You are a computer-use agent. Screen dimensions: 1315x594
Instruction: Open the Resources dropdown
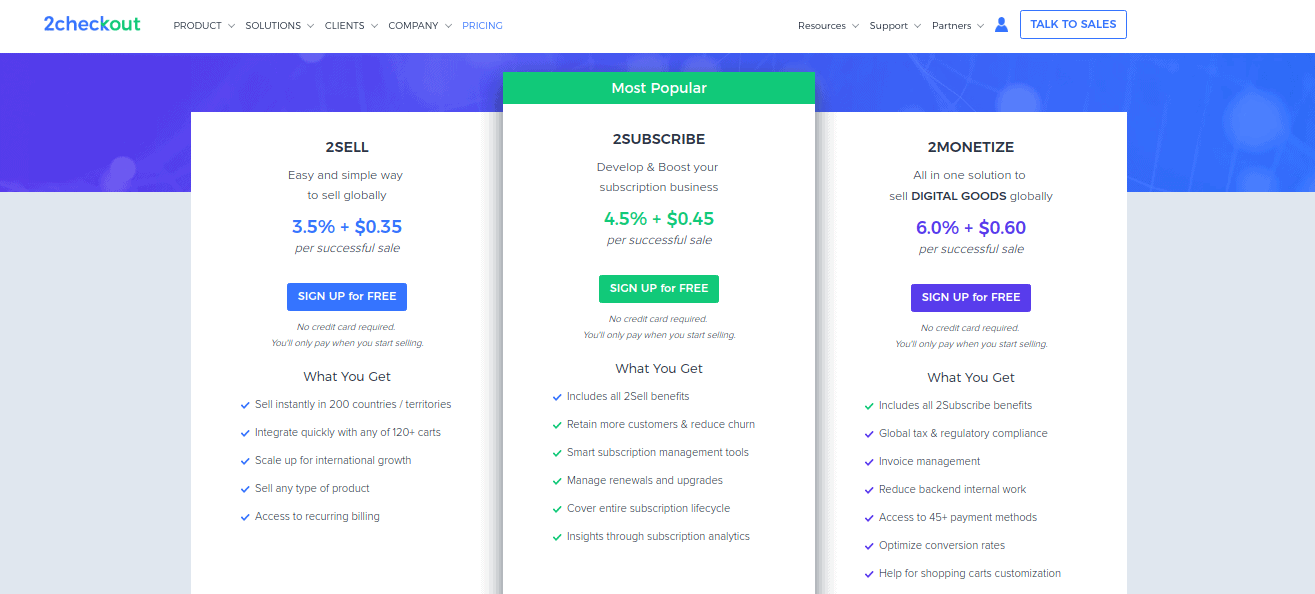coord(828,26)
